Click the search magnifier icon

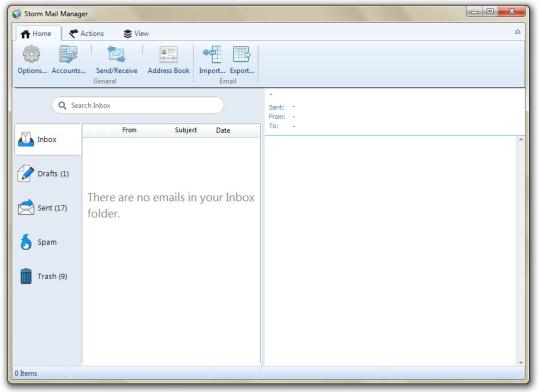[x=62, y=105]
